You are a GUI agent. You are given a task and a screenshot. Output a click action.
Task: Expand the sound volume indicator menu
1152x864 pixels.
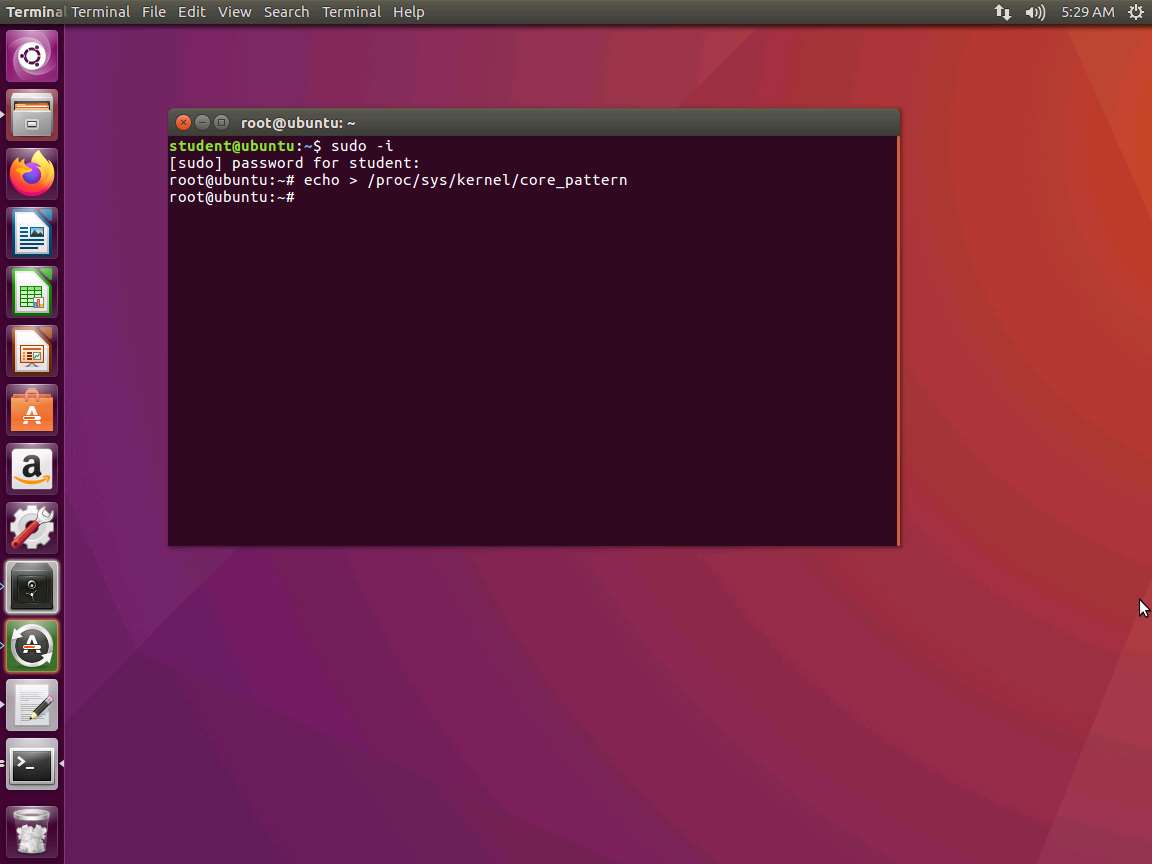1035,12
